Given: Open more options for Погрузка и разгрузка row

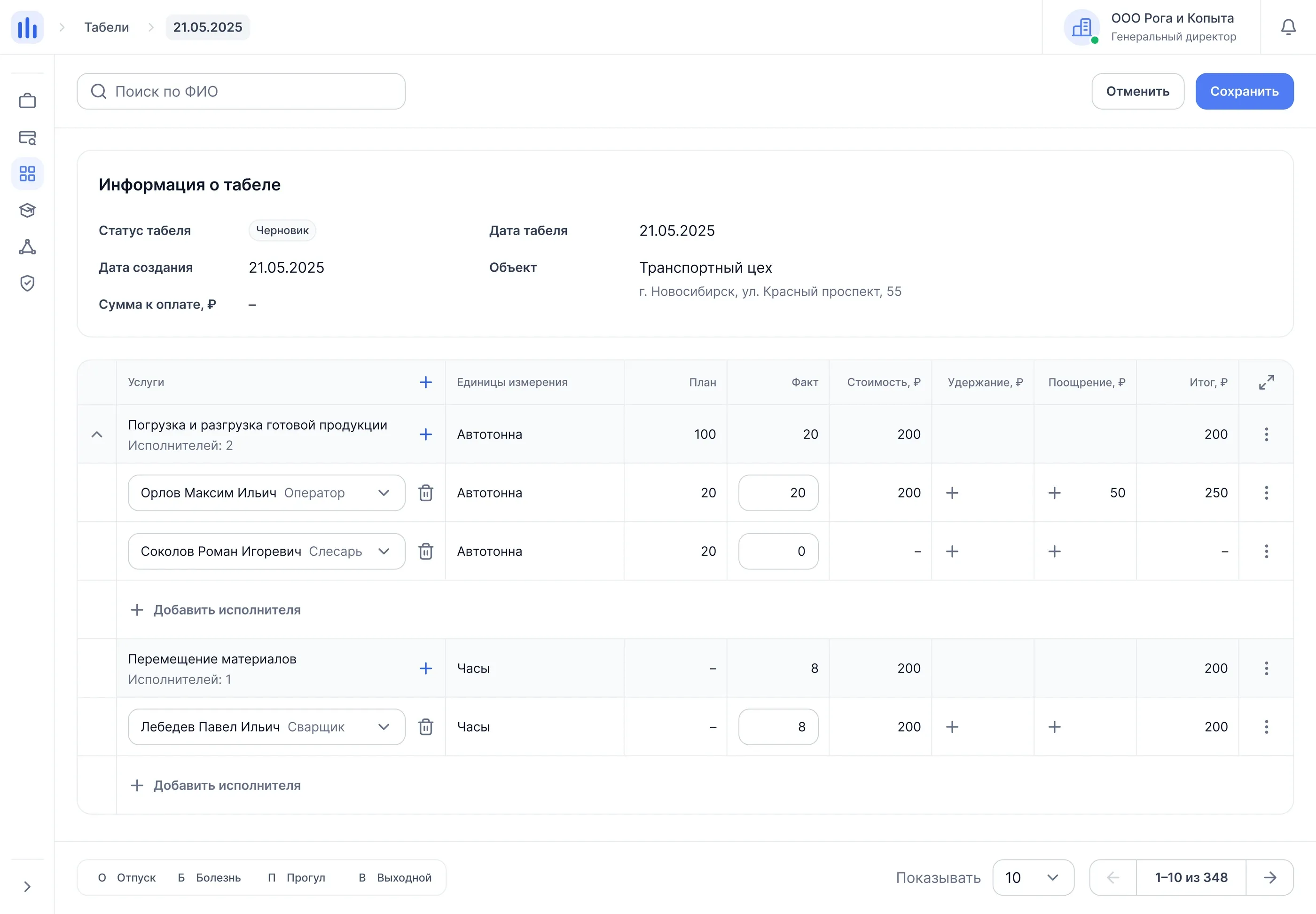Looking at the screenshot, I should (1266, 434).
